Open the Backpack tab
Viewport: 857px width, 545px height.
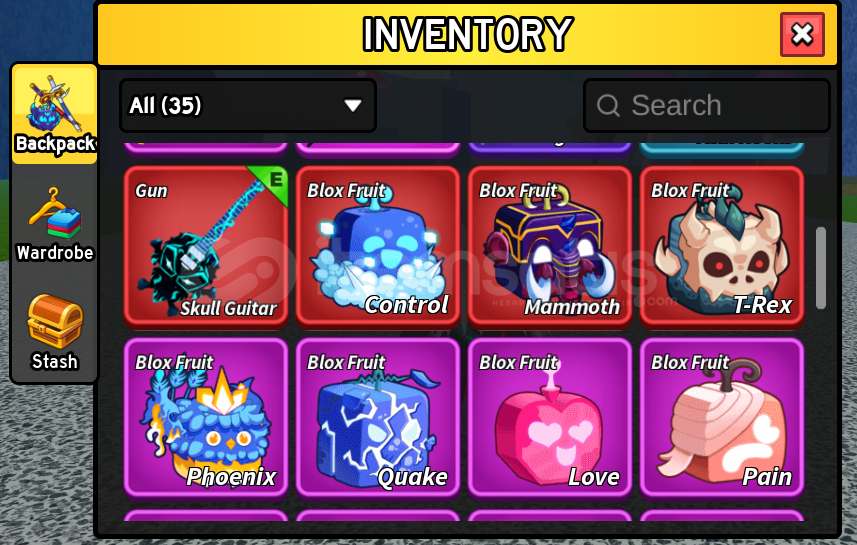(54, 114)
